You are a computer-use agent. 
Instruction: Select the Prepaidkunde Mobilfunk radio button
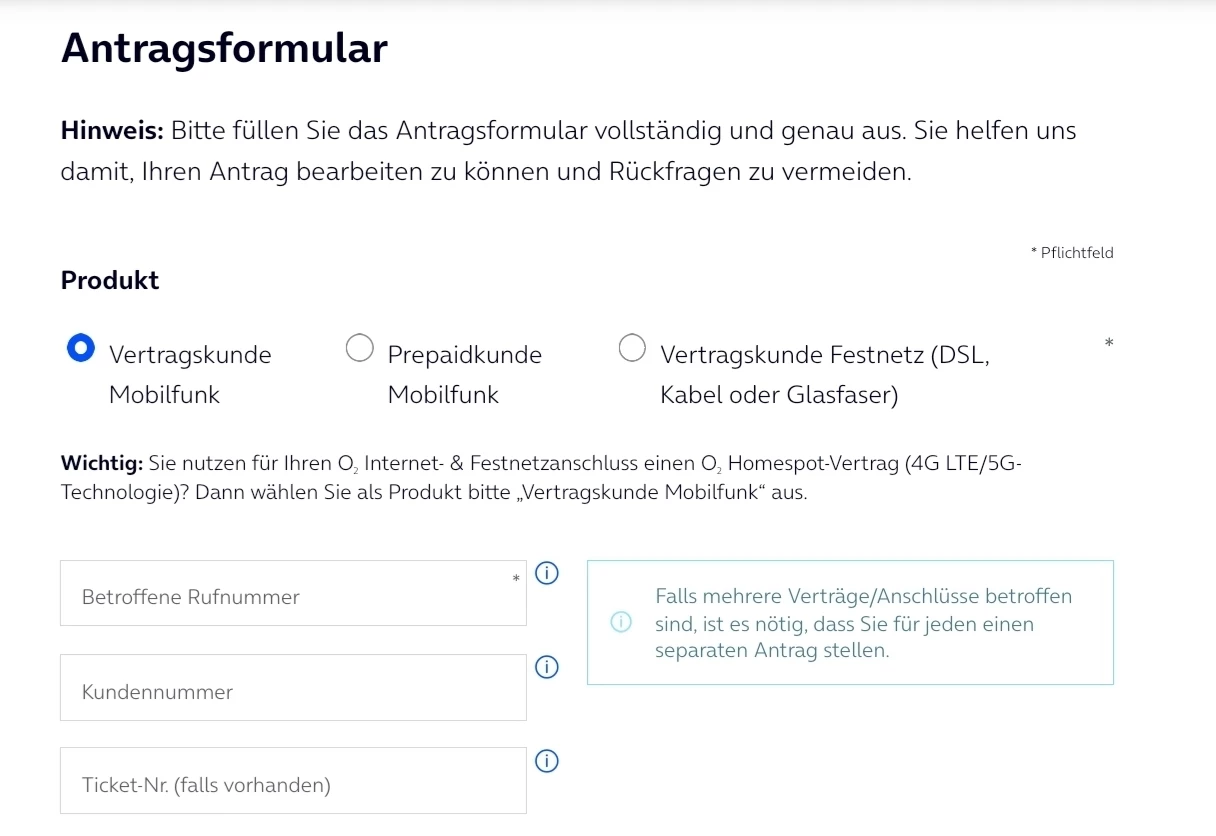point(359,348)
